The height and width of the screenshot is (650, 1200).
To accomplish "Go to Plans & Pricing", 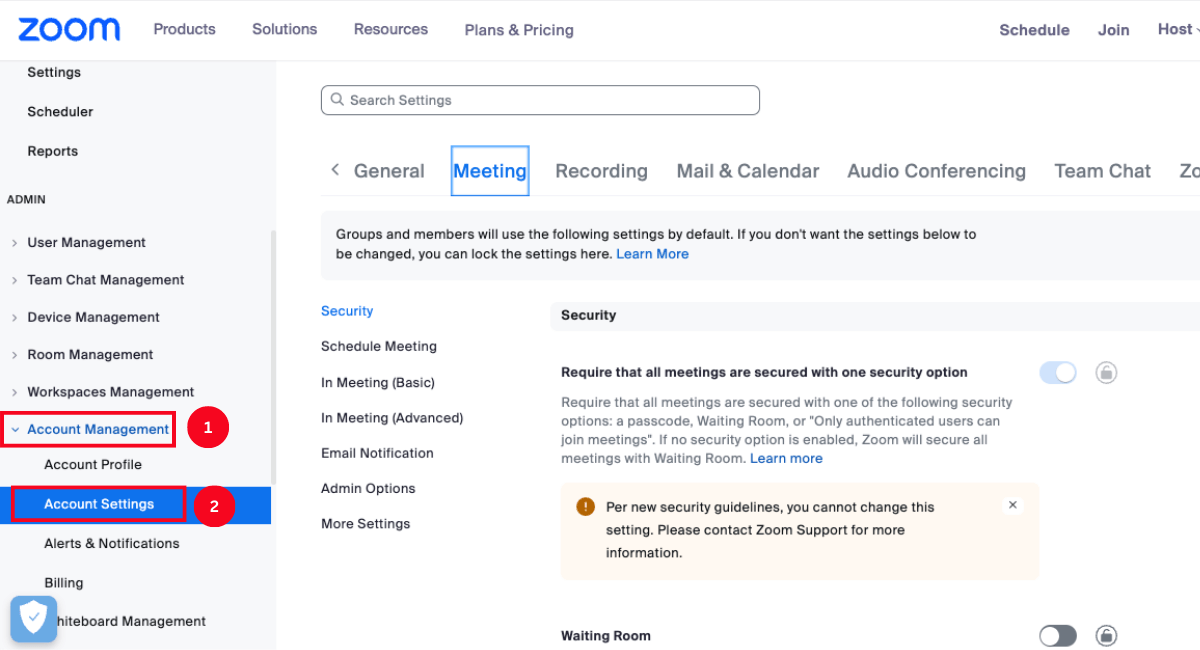I will pos(519,30).
